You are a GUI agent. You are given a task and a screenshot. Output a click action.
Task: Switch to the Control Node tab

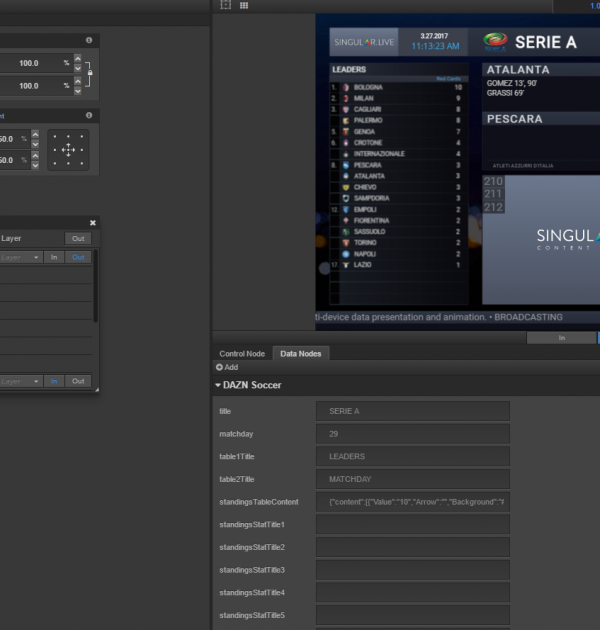pyautogui.click(x=242, y=354)
